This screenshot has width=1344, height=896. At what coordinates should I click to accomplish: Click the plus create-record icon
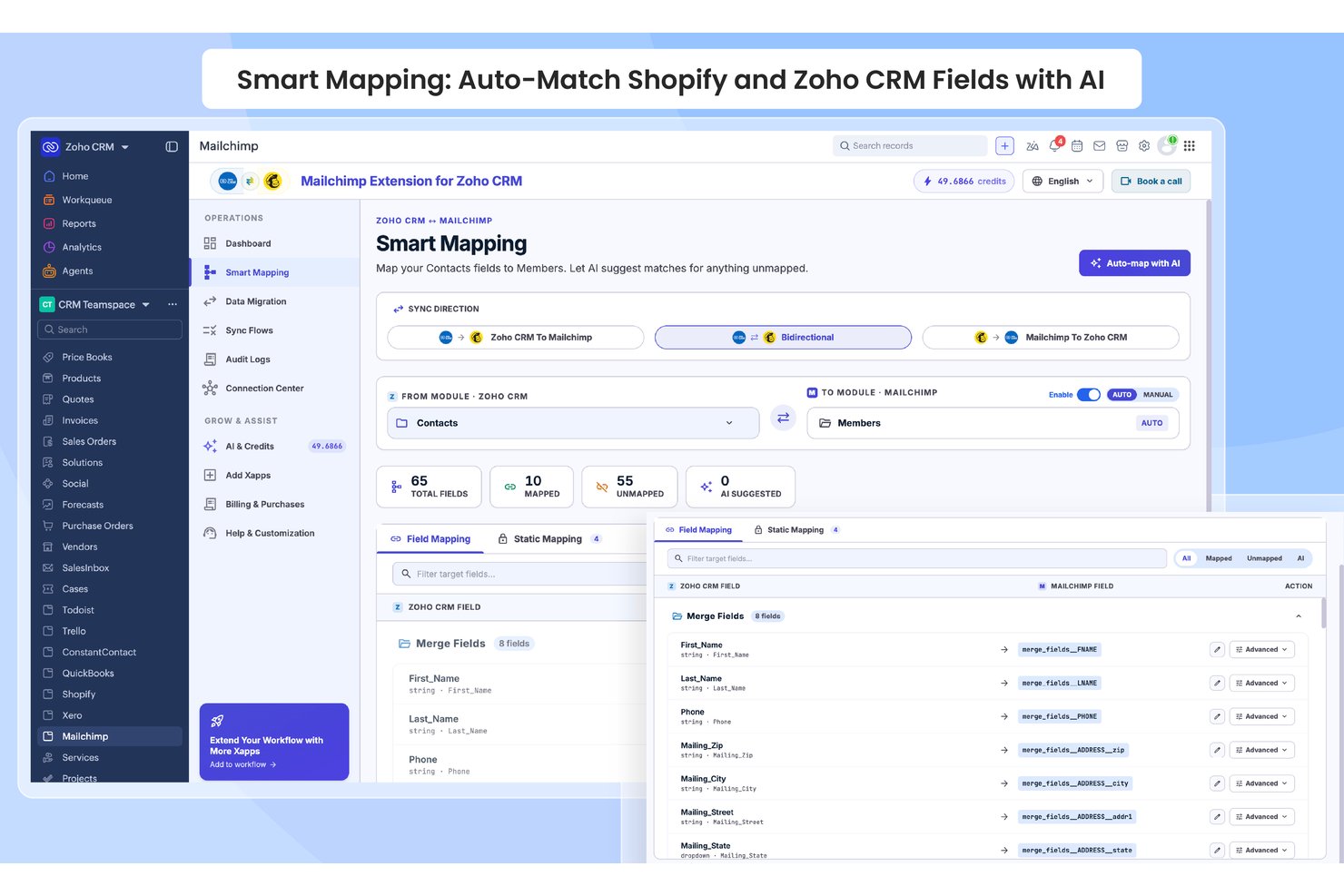[x=1004, y=146]
